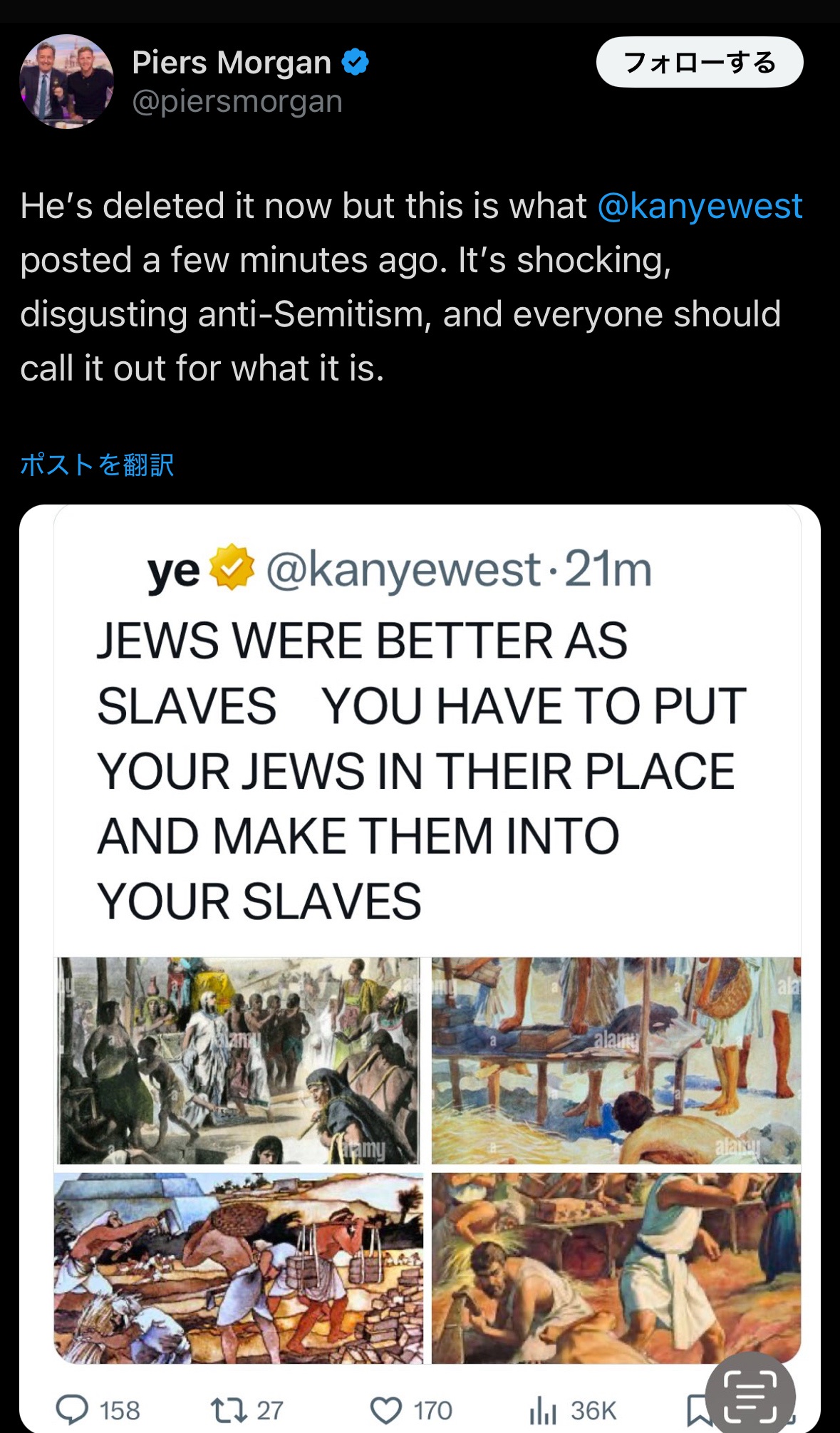Tap the Piers Morgan display name
Viewport: 840px width, 1433px height.
(232, 63)
